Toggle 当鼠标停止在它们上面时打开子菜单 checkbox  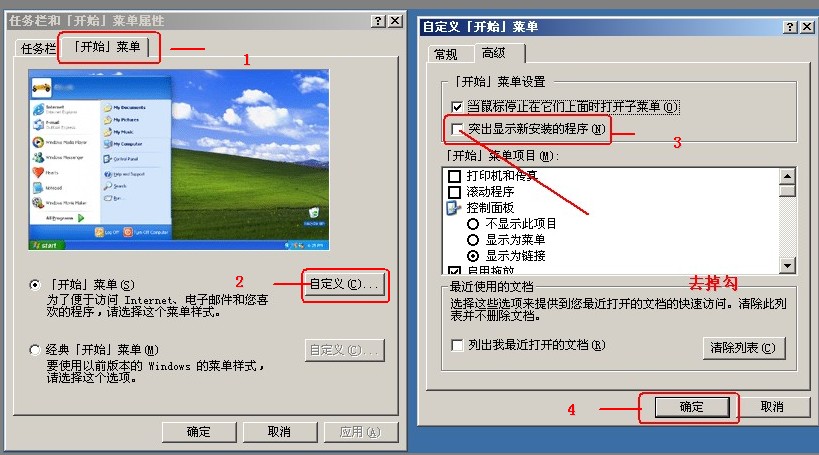tap(457, 107)
